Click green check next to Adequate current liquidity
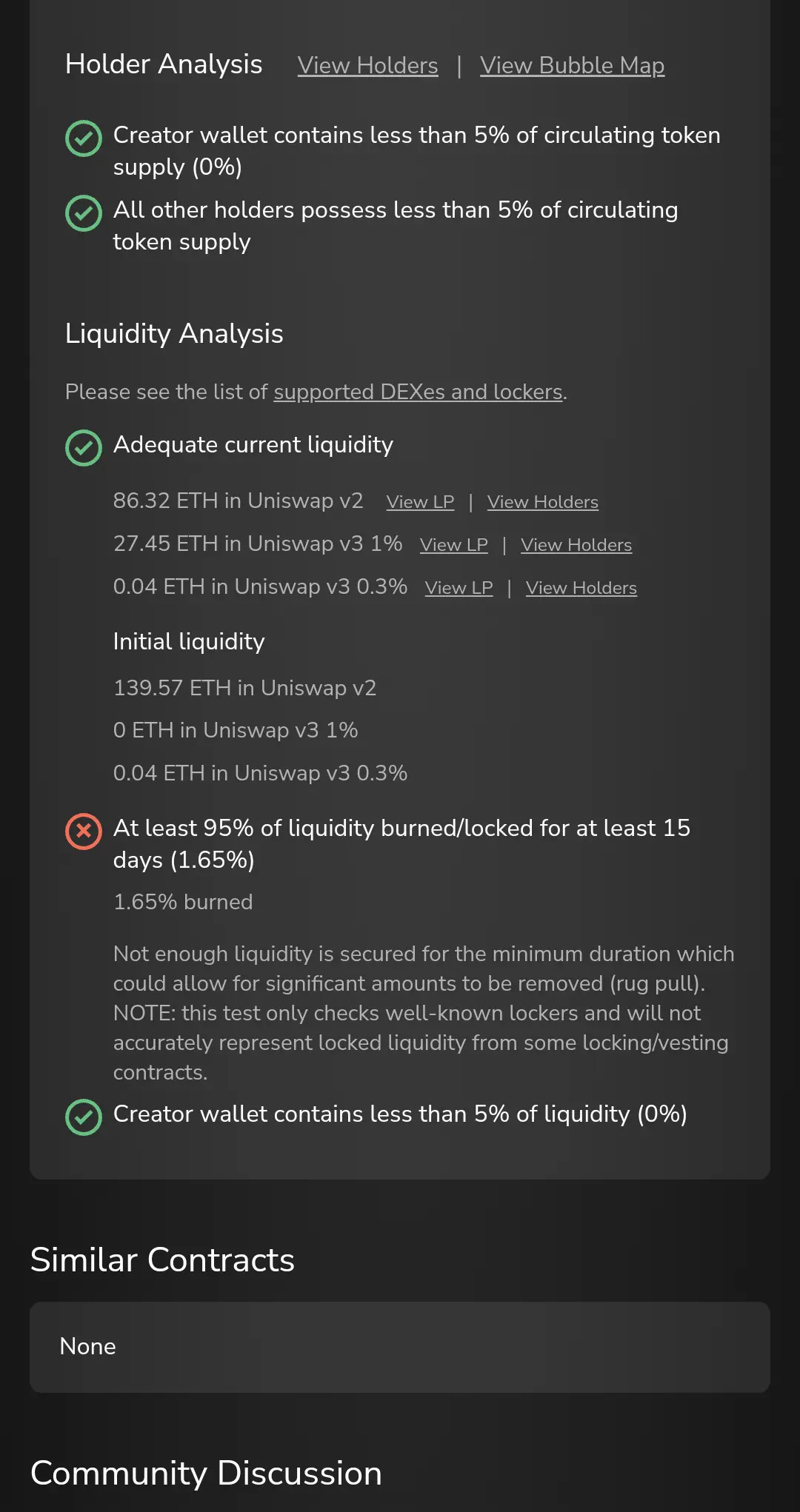Screen dimensions: 800x1512 click(x=84, y=448)
